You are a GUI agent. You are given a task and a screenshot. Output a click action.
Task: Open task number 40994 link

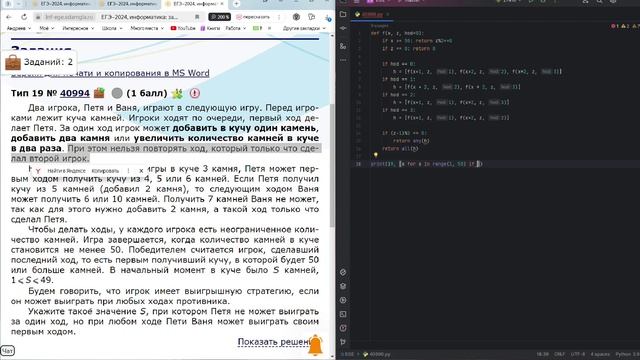click(75, 93)
